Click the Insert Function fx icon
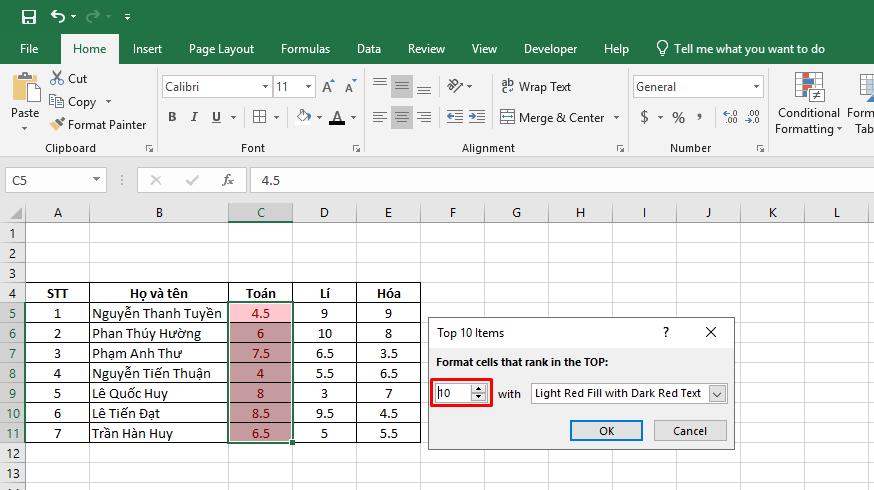 point(228,180)
